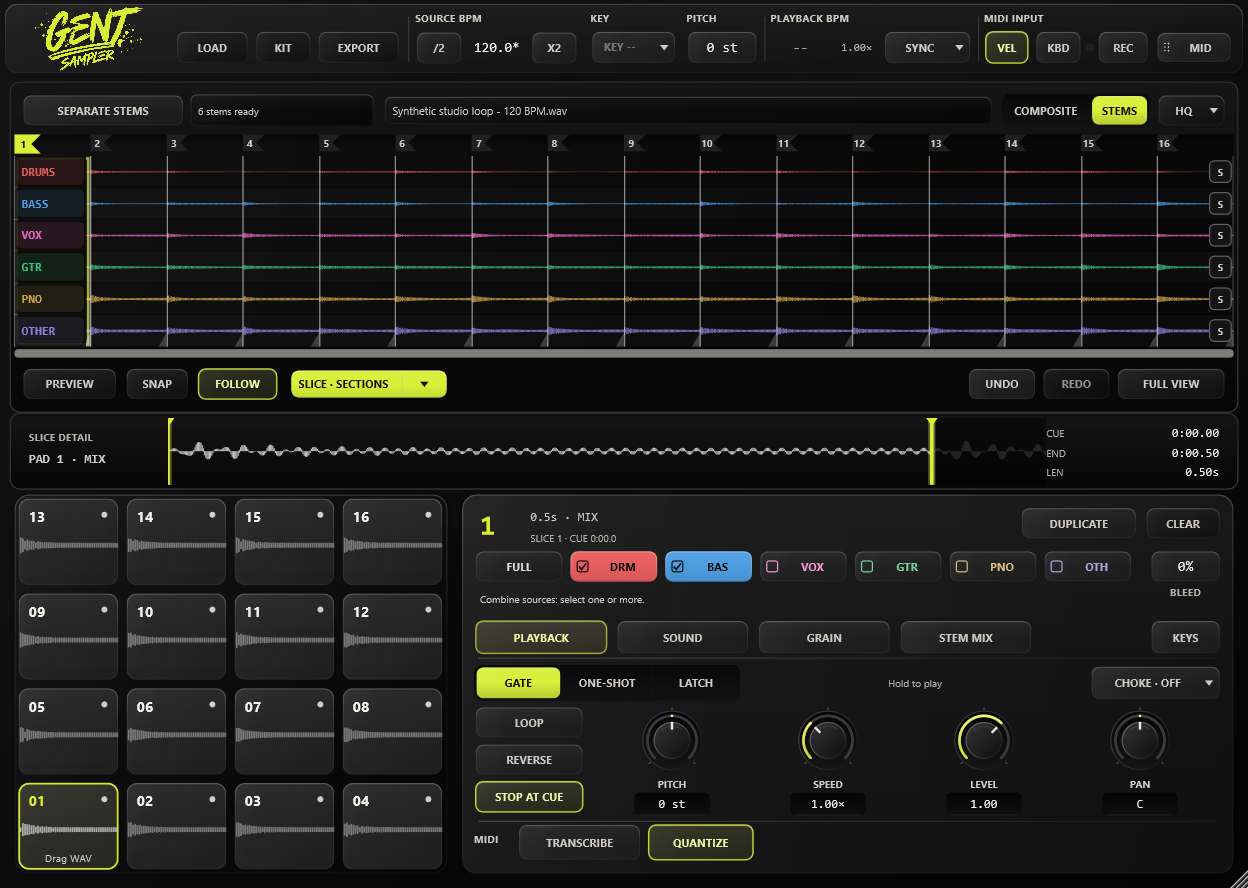Switch to the GRAIN tab
This screenshot has height=888, width=1248.
click(x=824, y=638)
